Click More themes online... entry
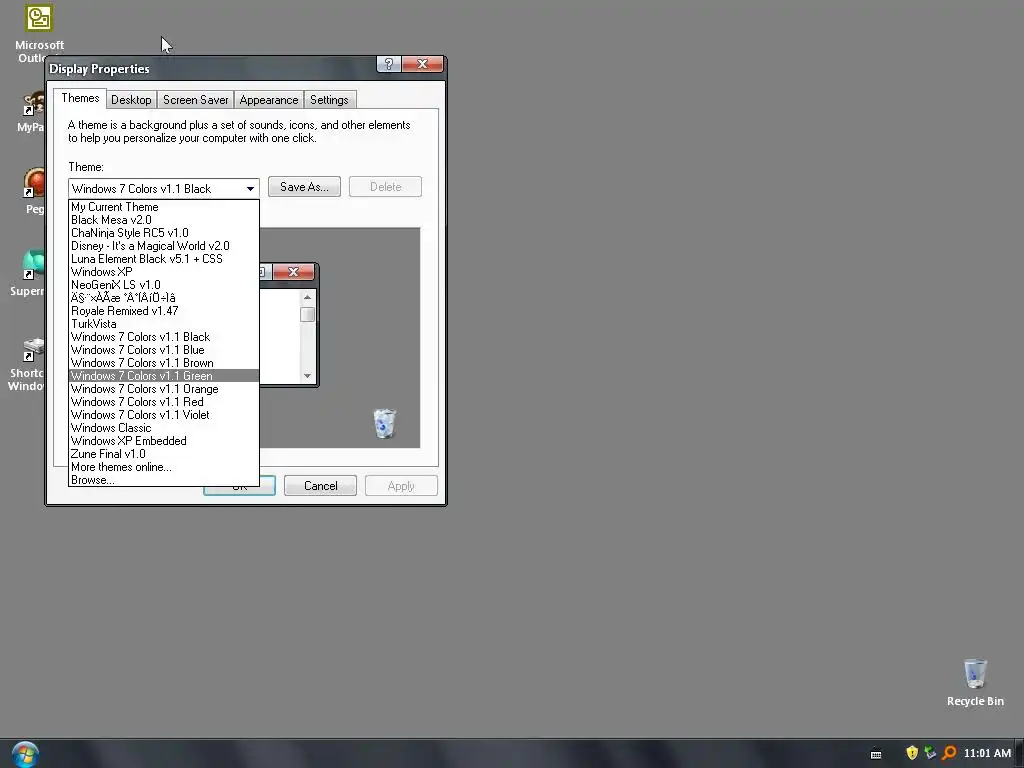Viewport: 1024px width, 768px height. coord(164,468)
